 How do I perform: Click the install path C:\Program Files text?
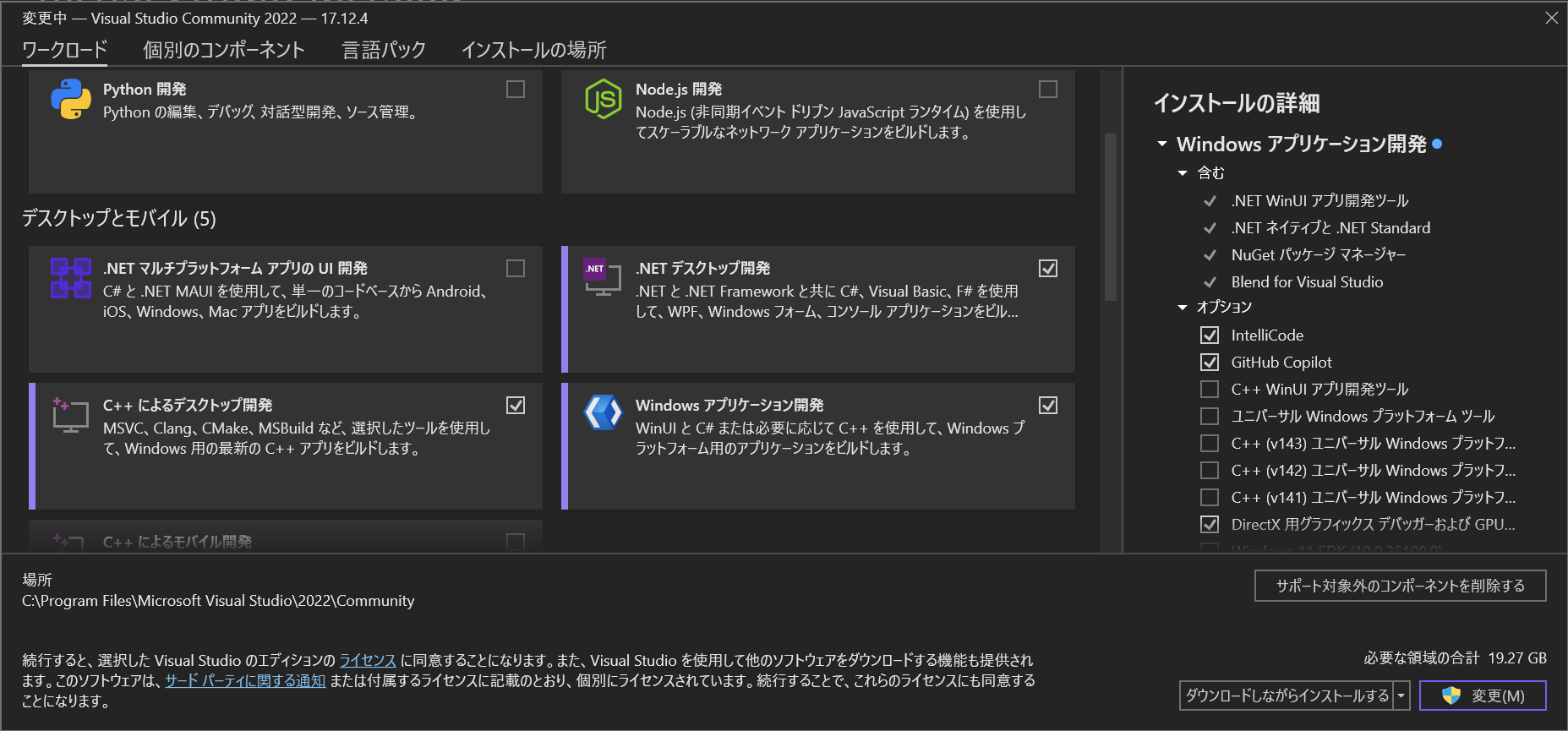[218, 601]
